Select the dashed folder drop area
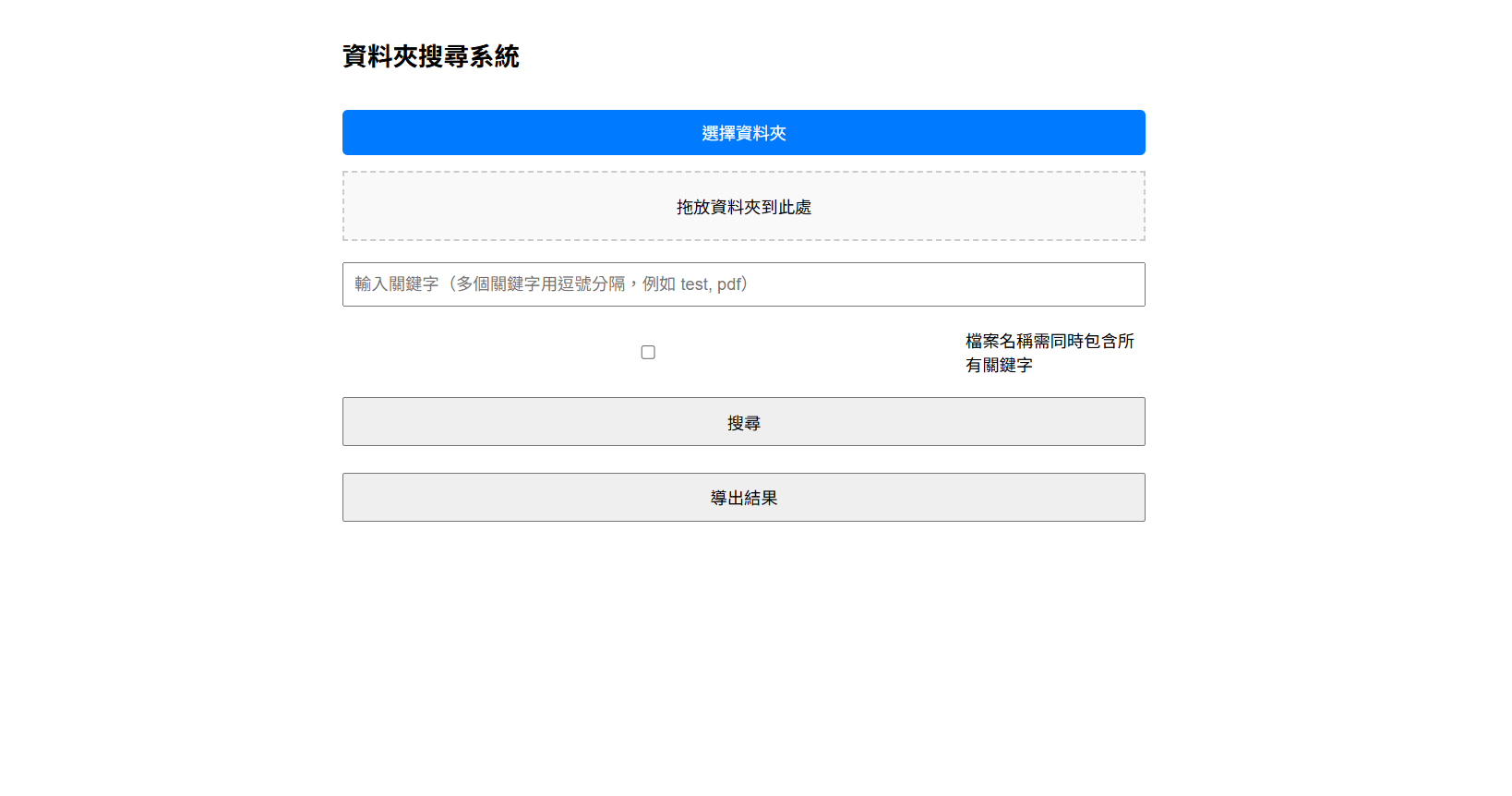The height and width of the screenshot is (796, 1512). pos(743,207)
